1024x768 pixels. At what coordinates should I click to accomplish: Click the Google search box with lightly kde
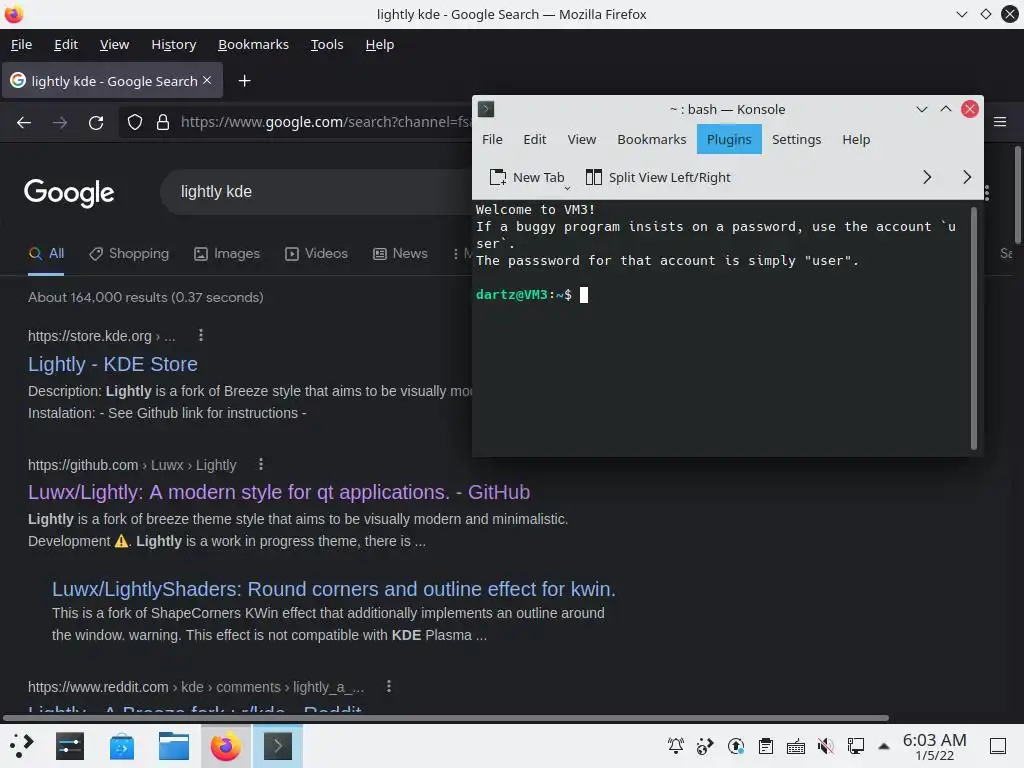(x=317, y=192)
